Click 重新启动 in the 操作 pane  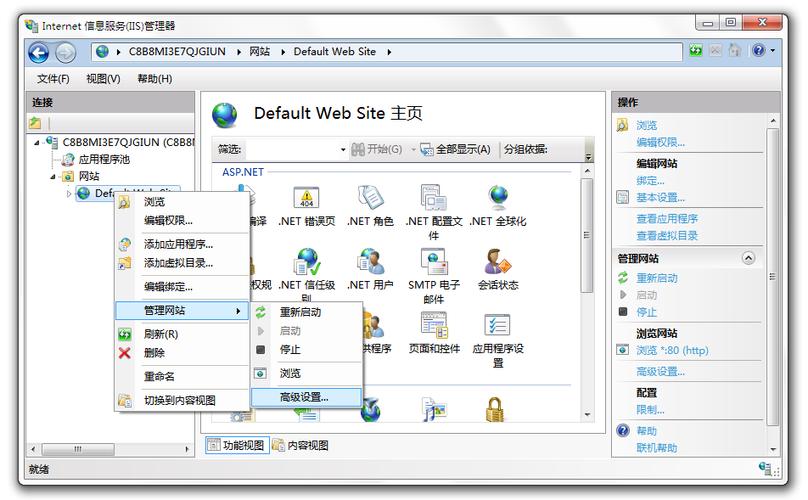tap(656, 278)
